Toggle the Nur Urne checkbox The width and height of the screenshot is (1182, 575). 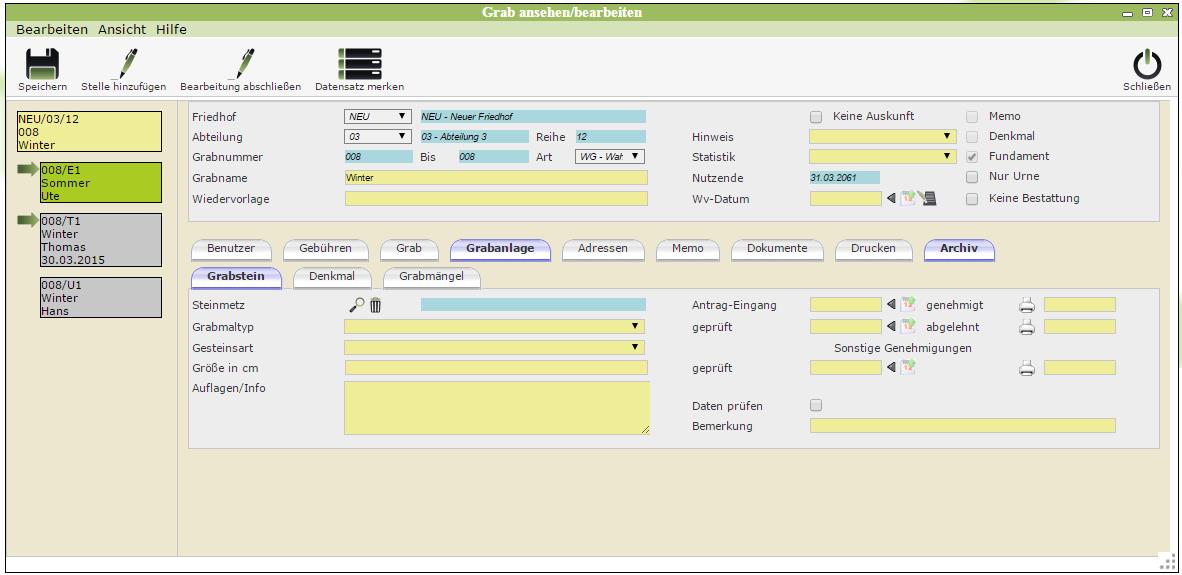click(x=972, y=177)
